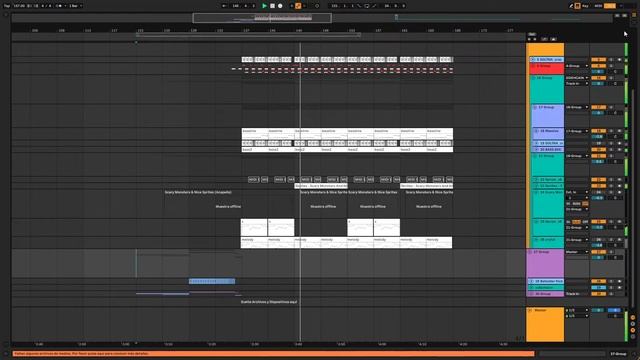Unfold the 30 Group track
This screenshot has height=360, width=640.
pos(531,294)
